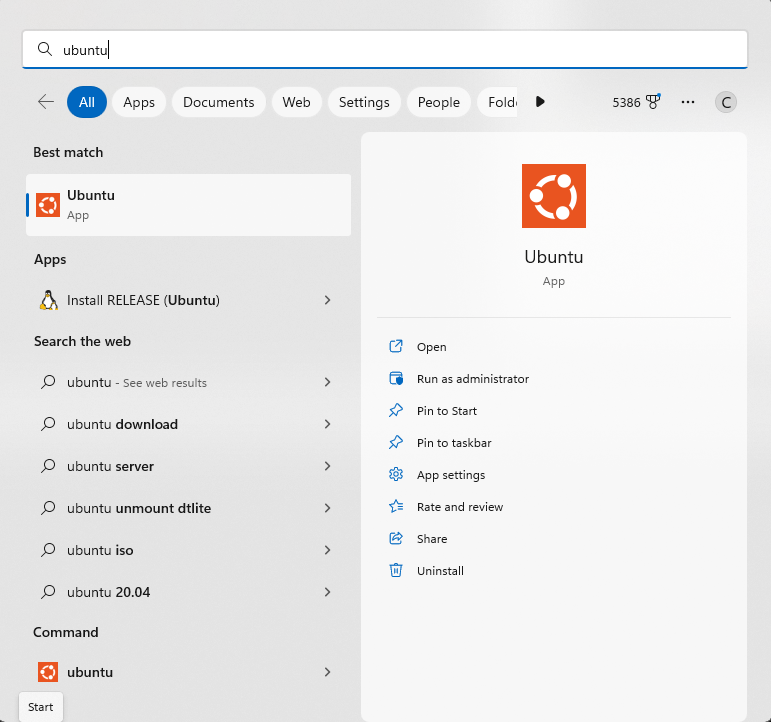Expand the Install RELEASE (Ubuntu) chevron
The width and height of the screenshot is (771, 722).
[327, 300]
